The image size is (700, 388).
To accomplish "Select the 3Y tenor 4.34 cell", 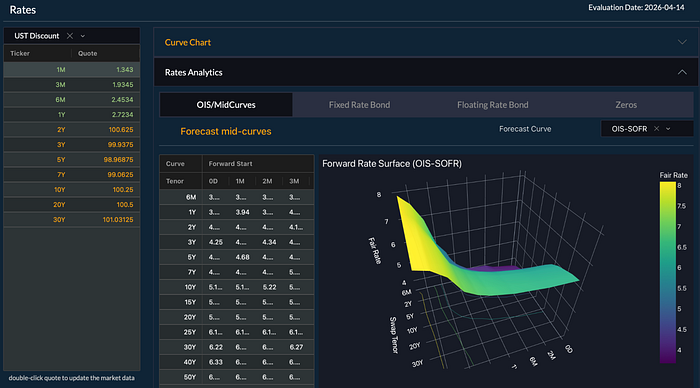I will 269,242.
